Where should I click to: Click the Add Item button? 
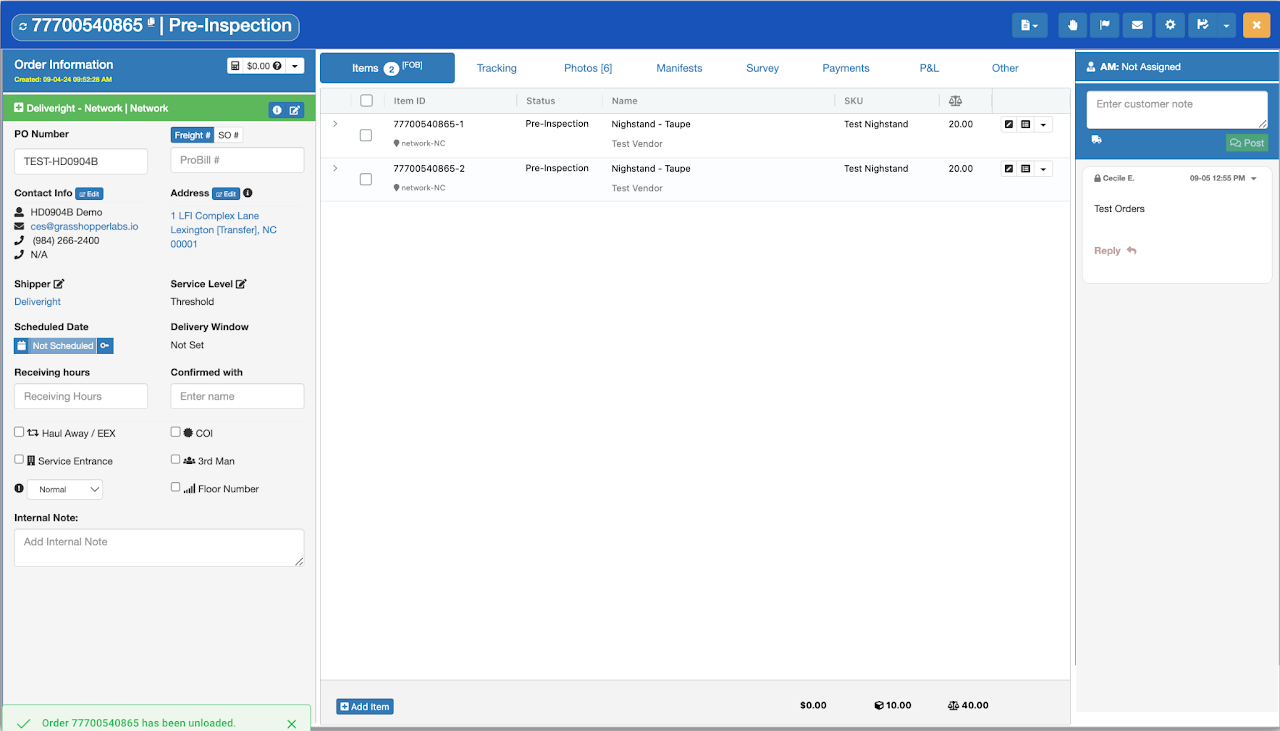[365, 706]
